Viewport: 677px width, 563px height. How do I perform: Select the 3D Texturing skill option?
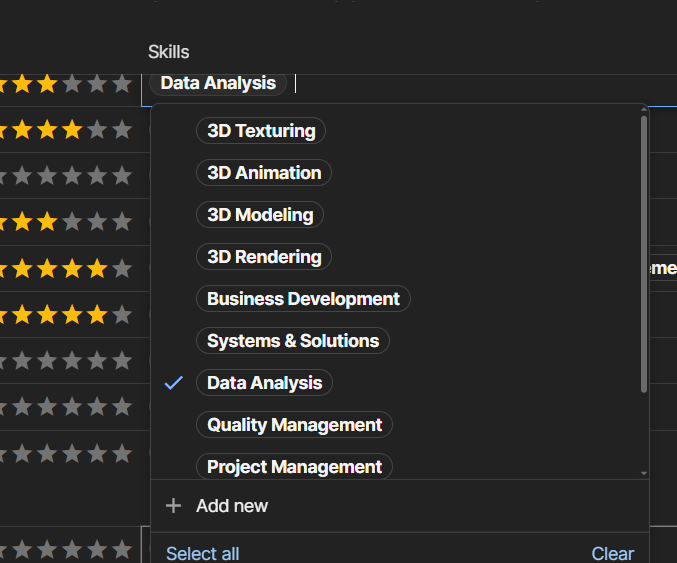[x=261, y=131]
